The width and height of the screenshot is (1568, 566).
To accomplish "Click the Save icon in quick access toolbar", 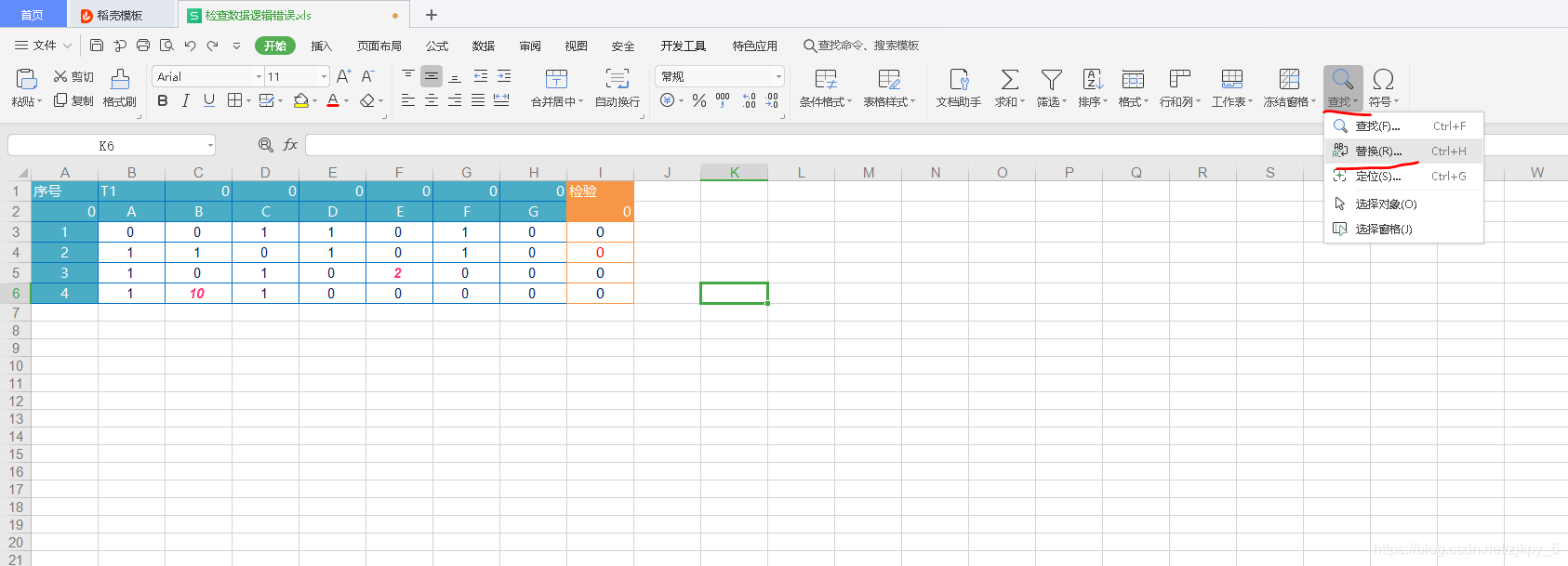I will pyautogui.click(x=97, y=45).
